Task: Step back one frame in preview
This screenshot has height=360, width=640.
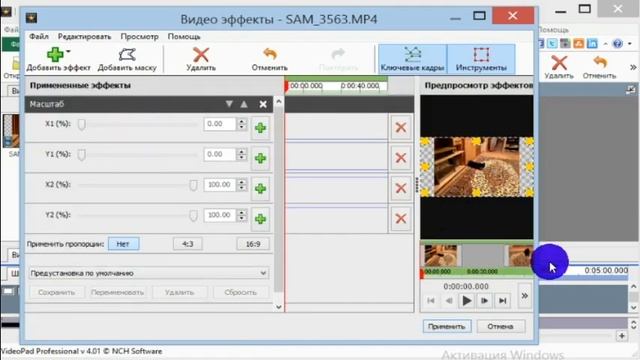Action: click(x=449, y=301)
